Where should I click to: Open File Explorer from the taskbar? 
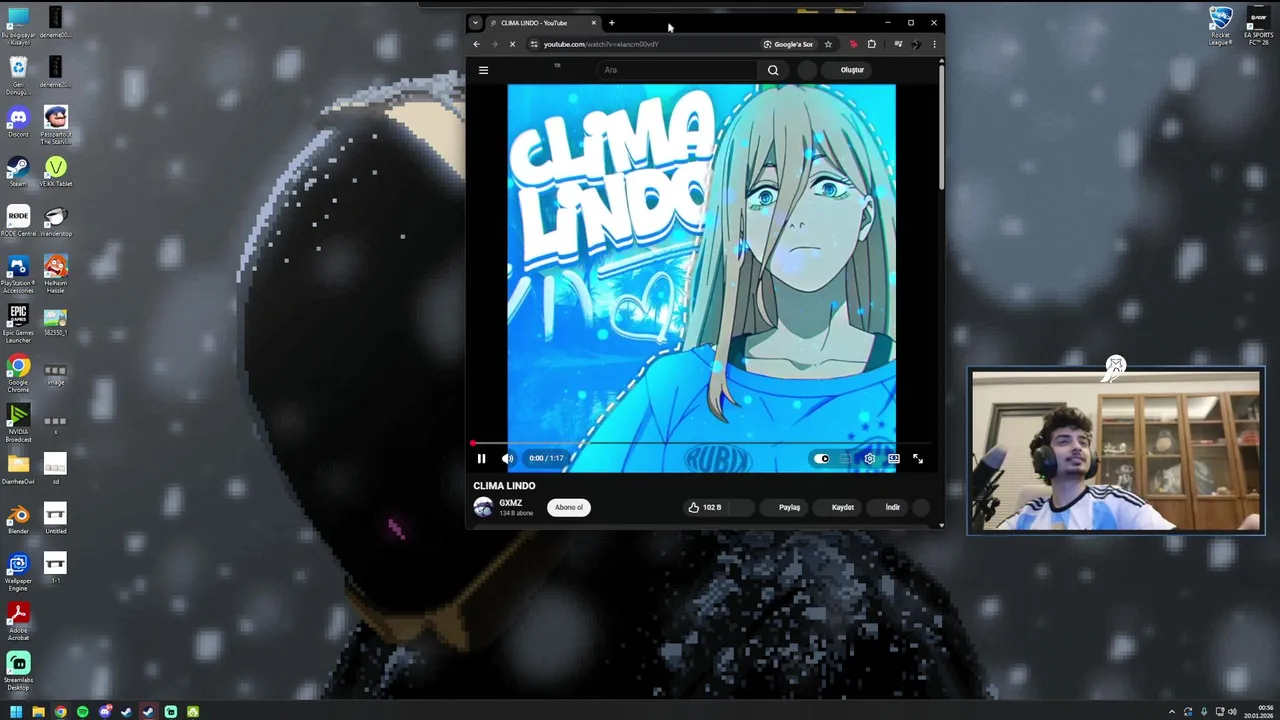38,712
